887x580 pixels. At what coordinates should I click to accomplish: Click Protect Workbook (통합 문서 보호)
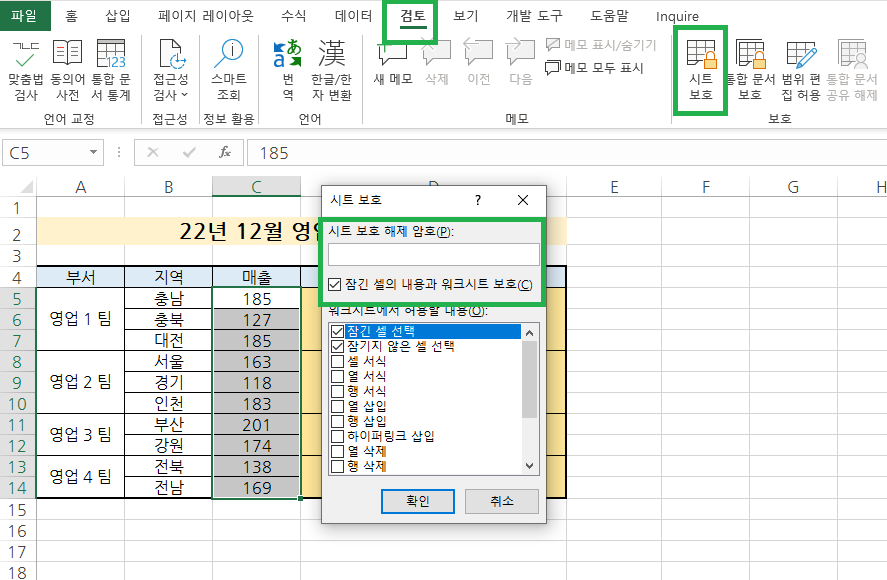(x=750, y=71)
